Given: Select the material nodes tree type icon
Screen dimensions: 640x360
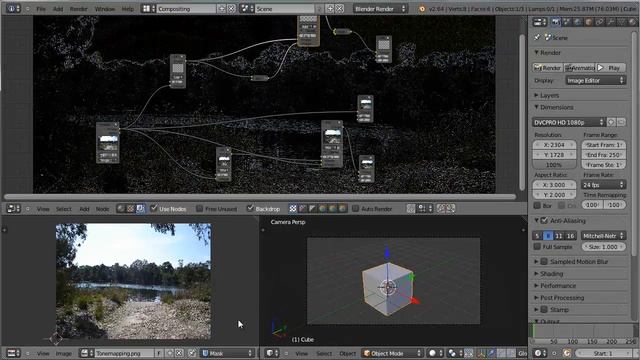Looking at the screenshot, I should pos(121,209).
